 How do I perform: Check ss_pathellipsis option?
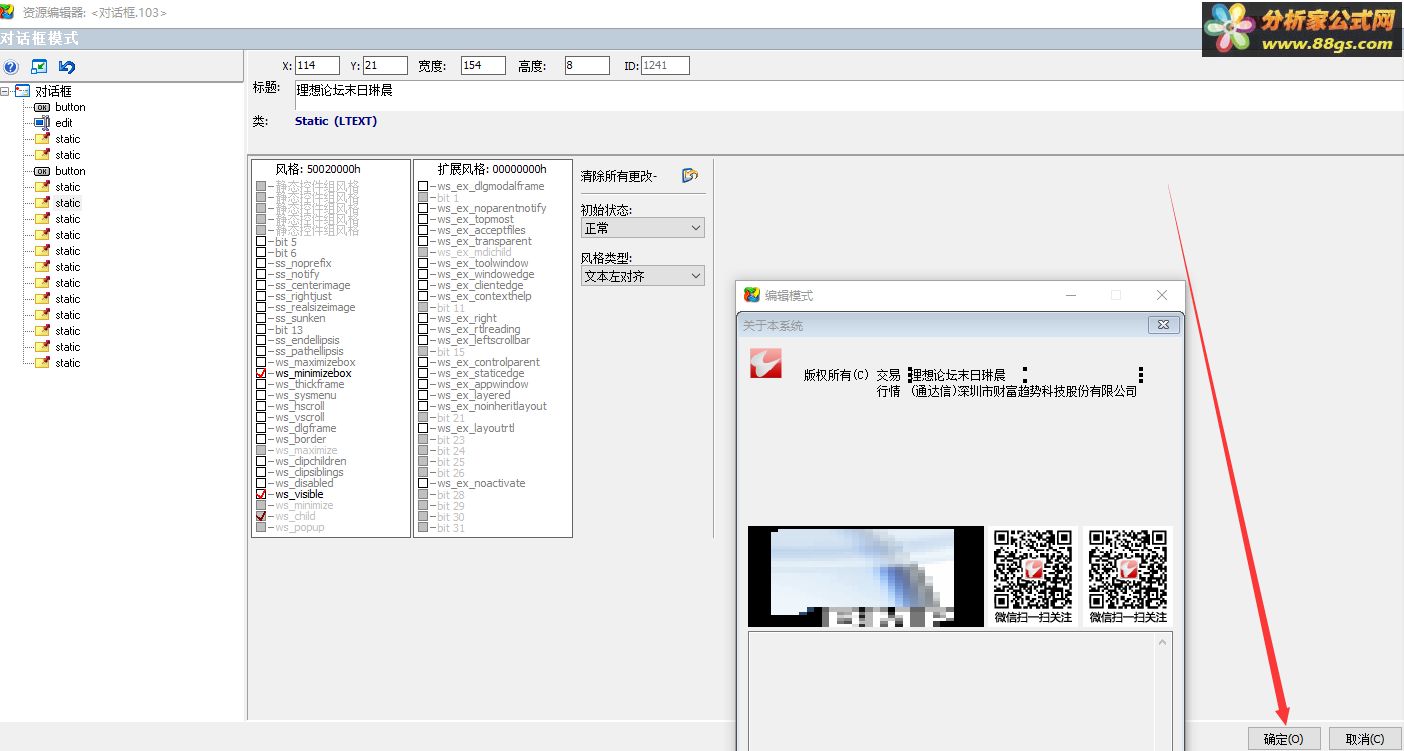tap(261, 351)
